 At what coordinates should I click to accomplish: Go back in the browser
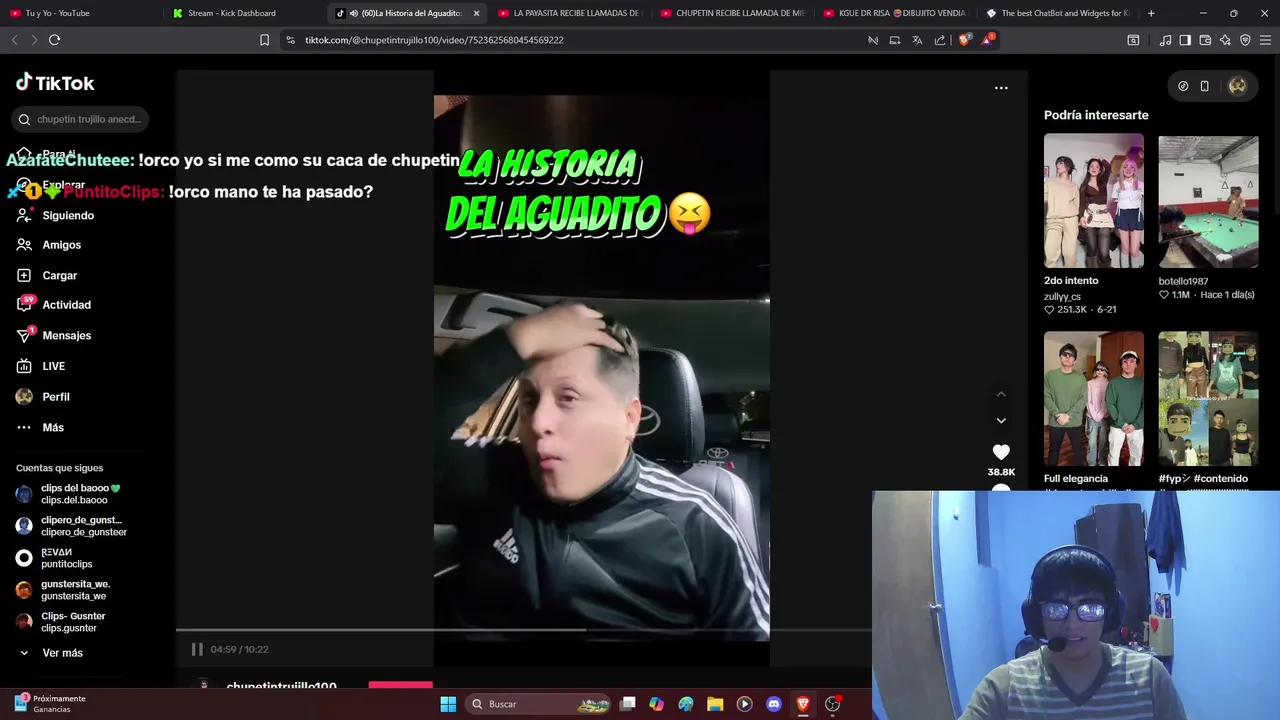point(14,40)
